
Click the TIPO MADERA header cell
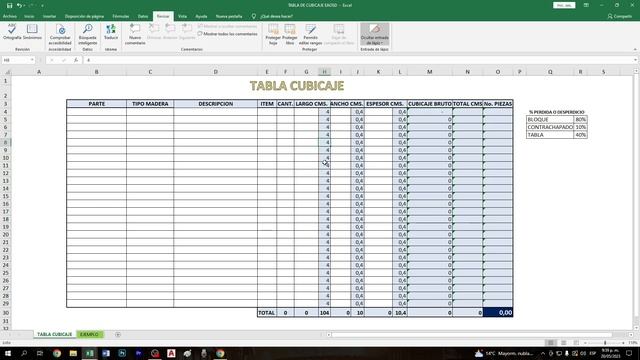(150, 104)
